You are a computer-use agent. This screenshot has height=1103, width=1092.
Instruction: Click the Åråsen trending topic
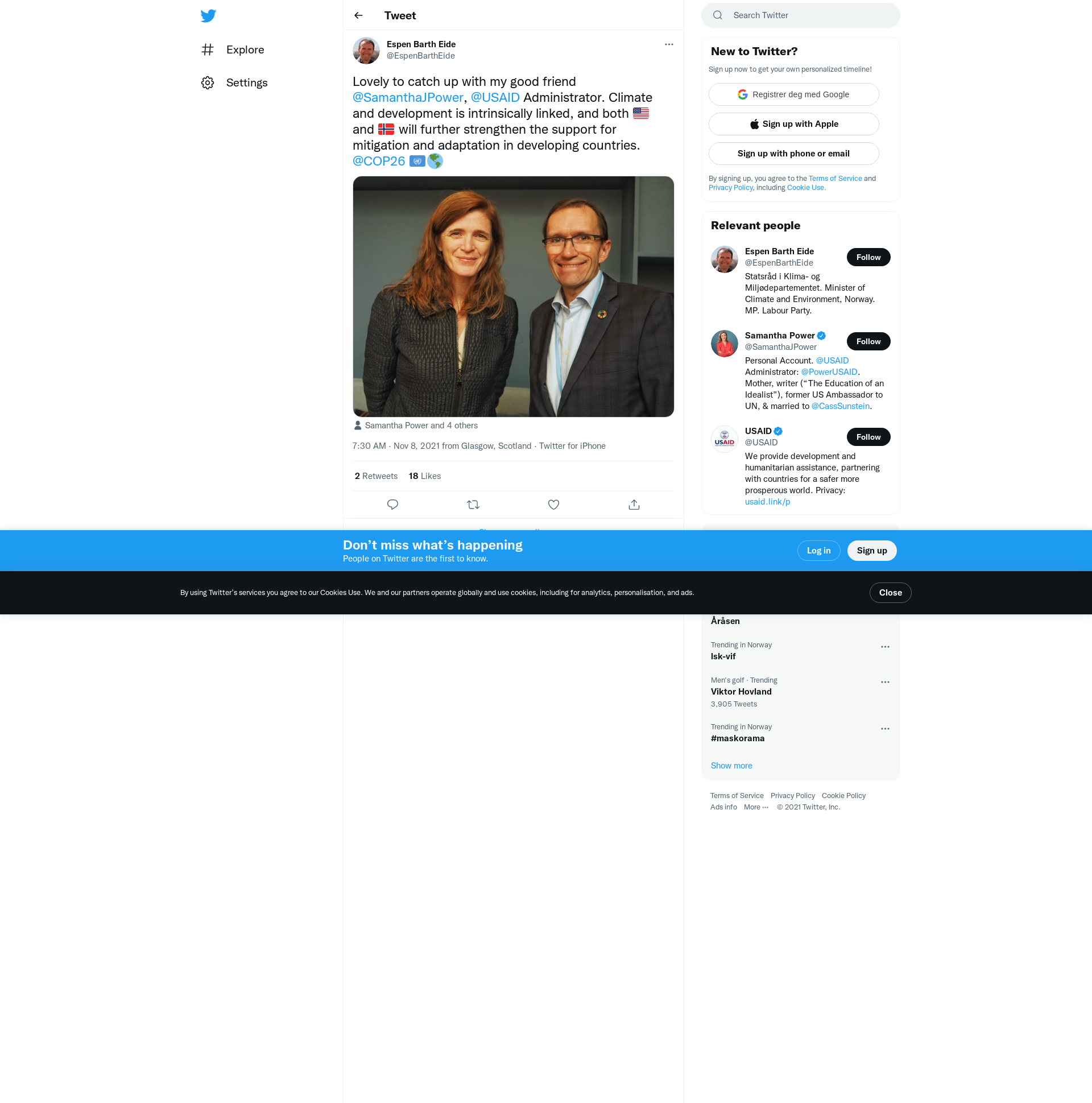[725, 621]
